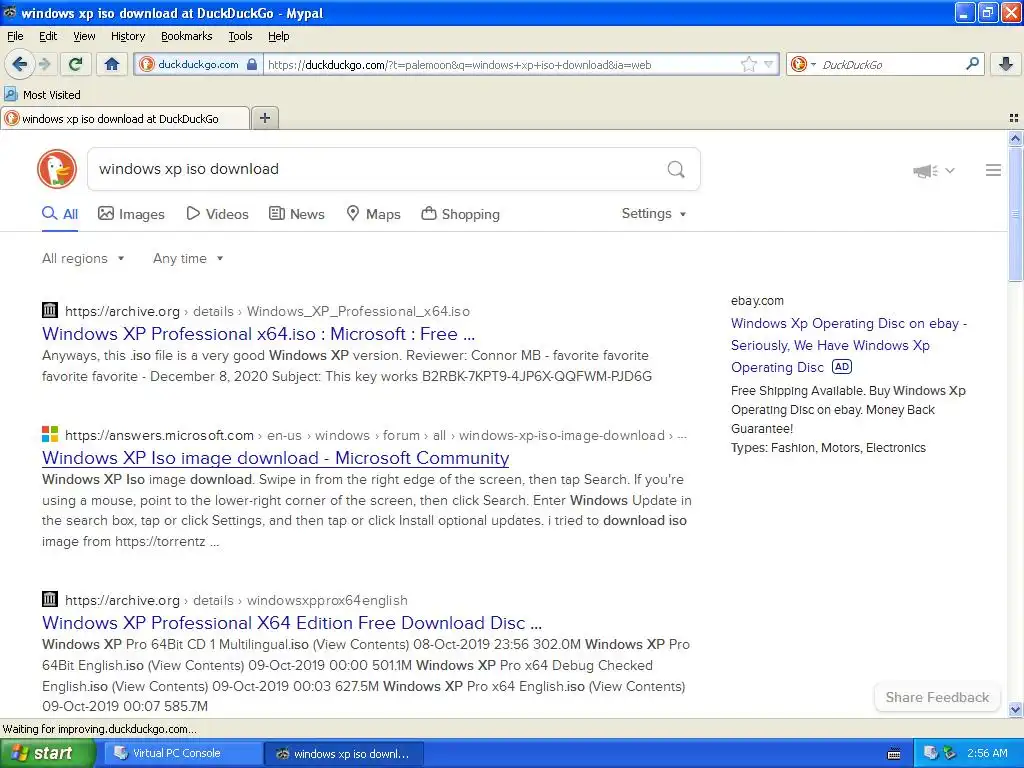Open the megaphone announcements dropdown
The image size is (1024, 768).
pos(934,170)
